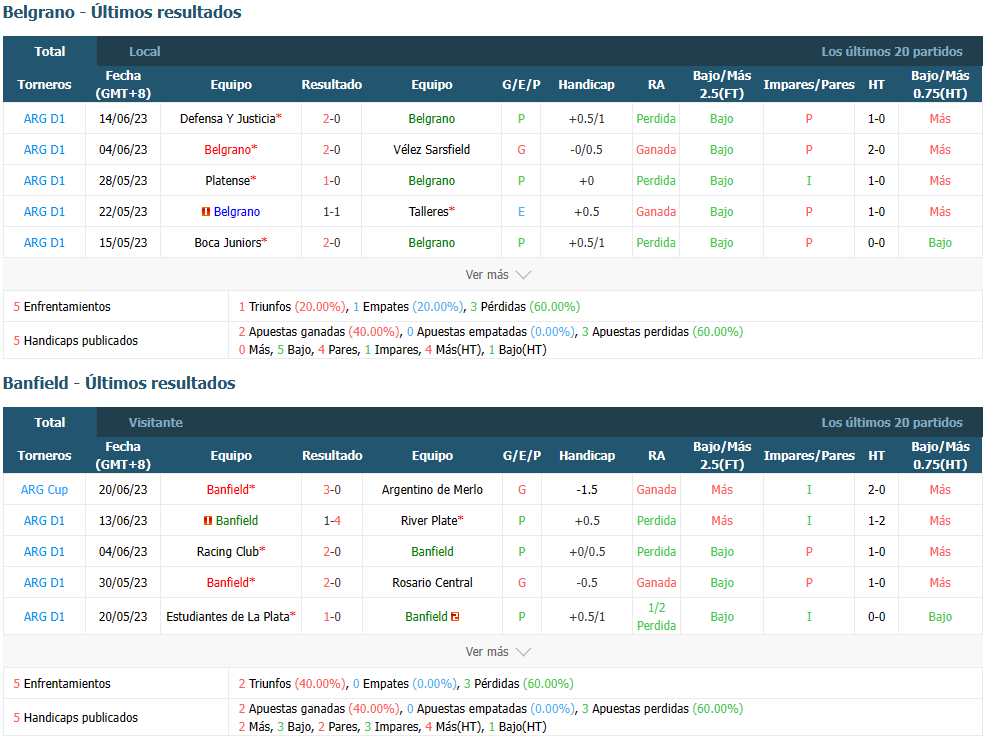This screenshot has height=741, width=989.
Task: Expand 'Ver más' under Belgrano results
Action: [498, 275]
